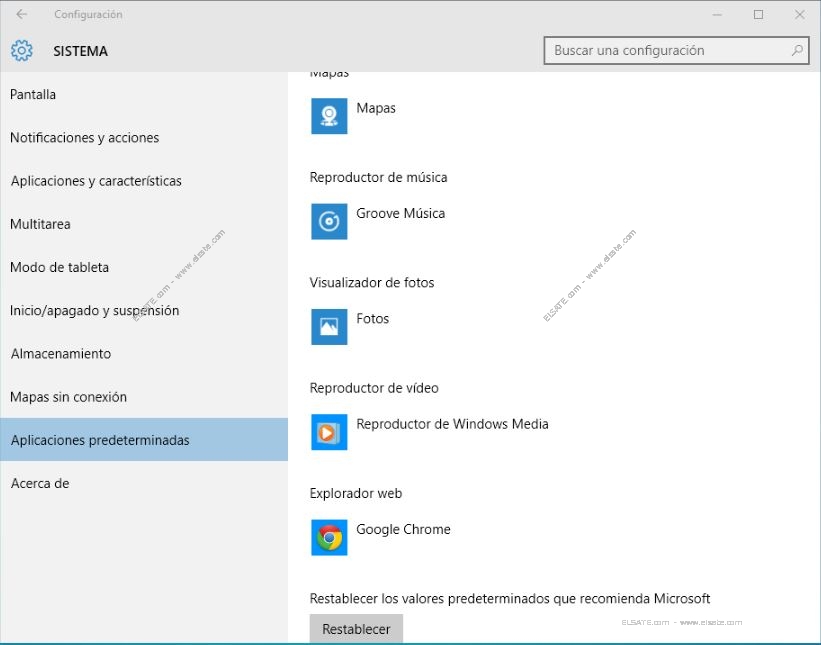Screen dimensions: 821x645
Task: Click the search magnifier icon
Action: 797,50
